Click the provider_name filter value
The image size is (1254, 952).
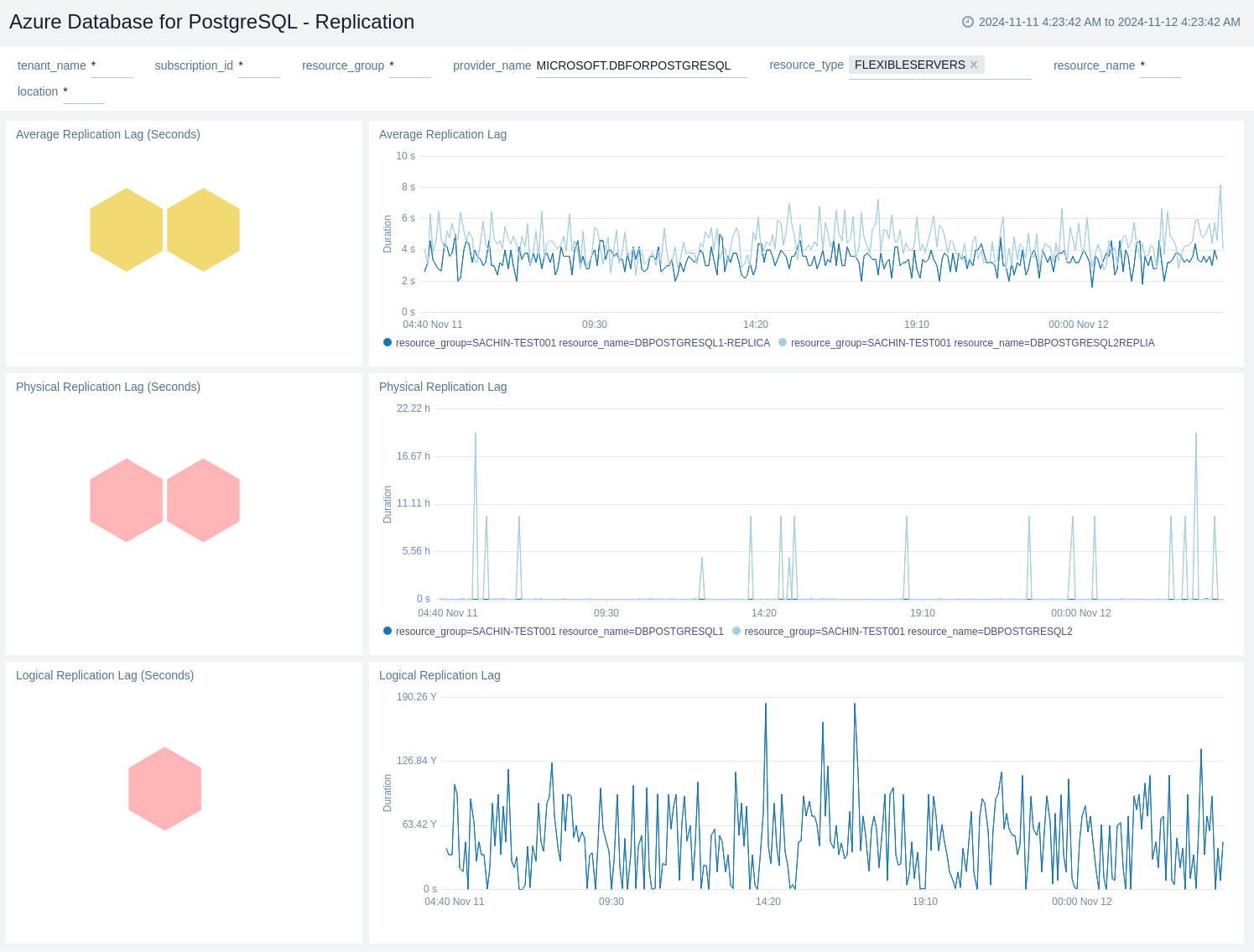click(x=642, y=65)
